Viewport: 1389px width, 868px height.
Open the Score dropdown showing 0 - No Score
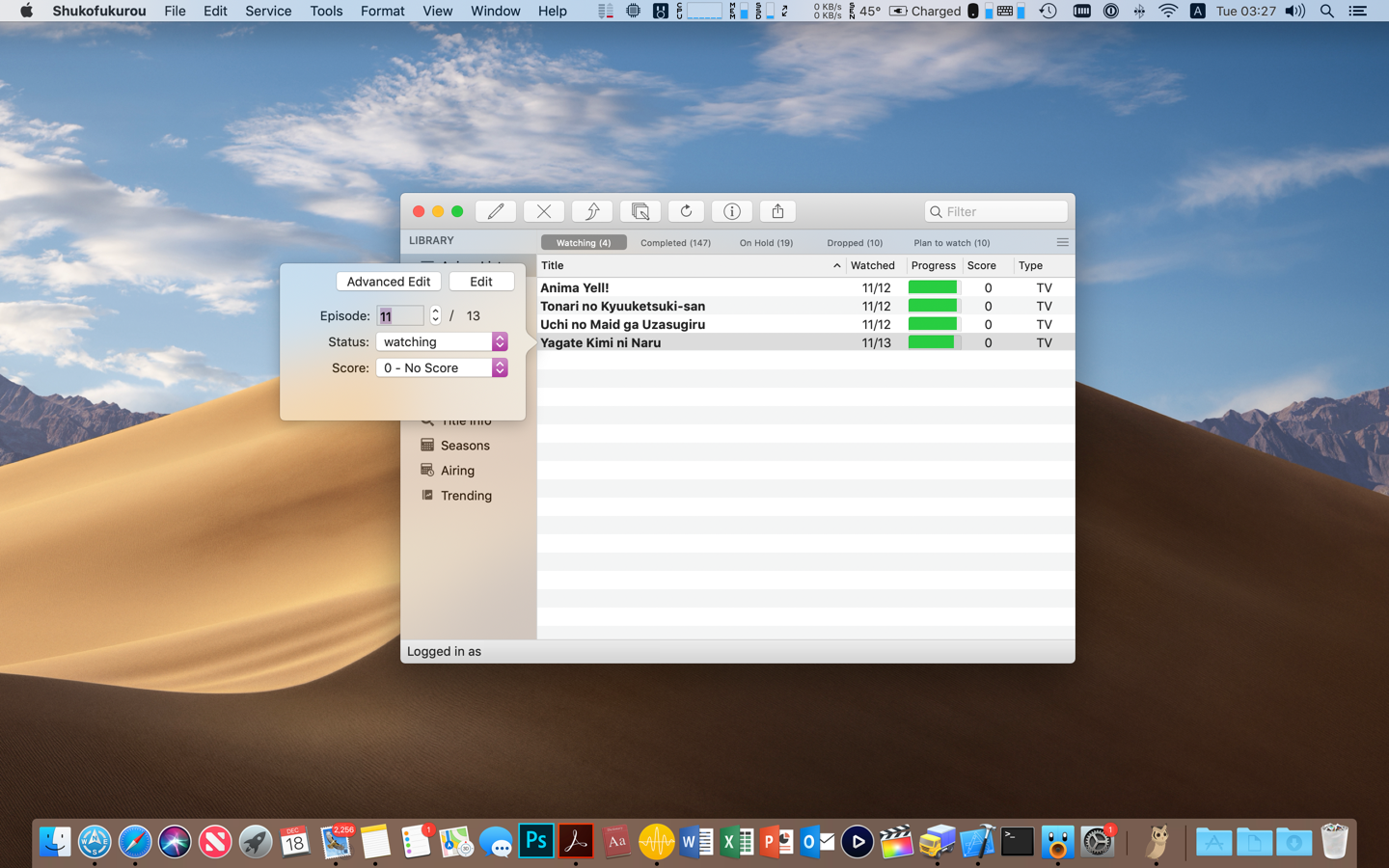442,367
